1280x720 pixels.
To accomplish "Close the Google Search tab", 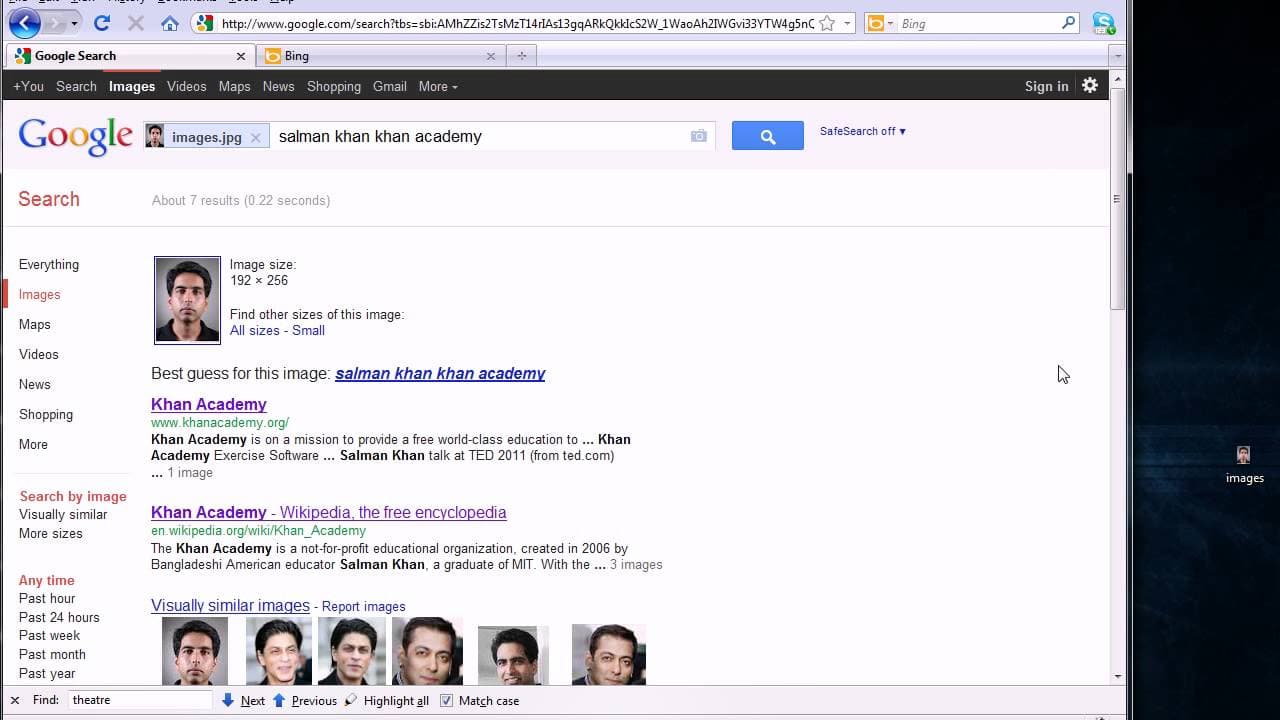I will point(240,56).
